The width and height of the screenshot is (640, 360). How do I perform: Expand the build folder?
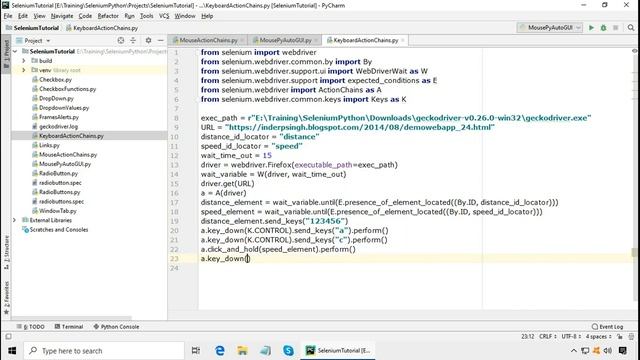tap(24, 61)
